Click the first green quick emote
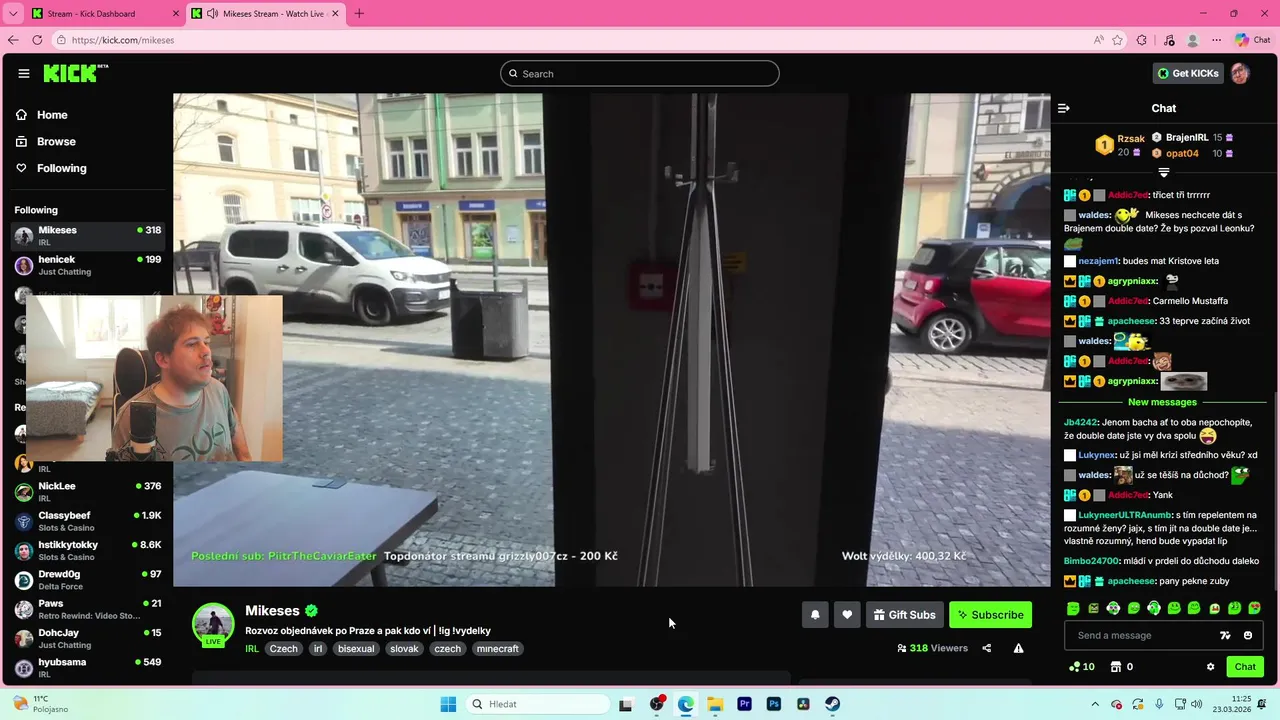1280x720 pixels. tap(1073, 608)
